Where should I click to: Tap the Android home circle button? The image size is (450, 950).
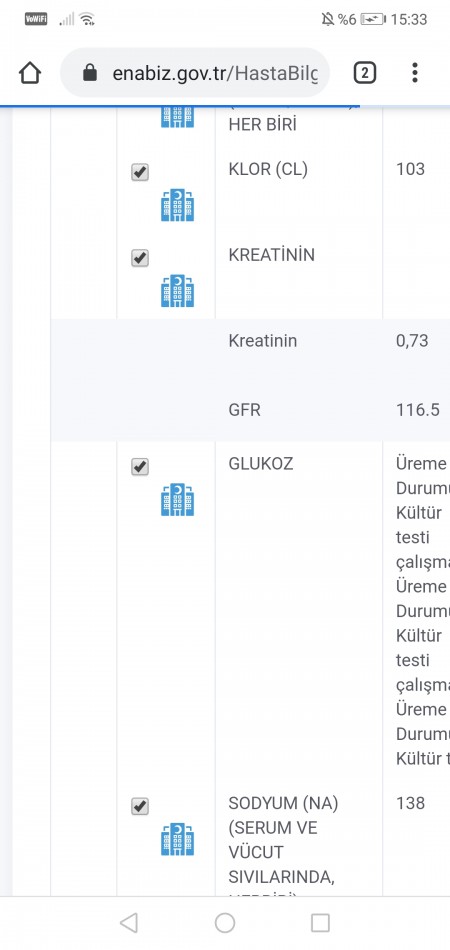(x=225, y=923)
